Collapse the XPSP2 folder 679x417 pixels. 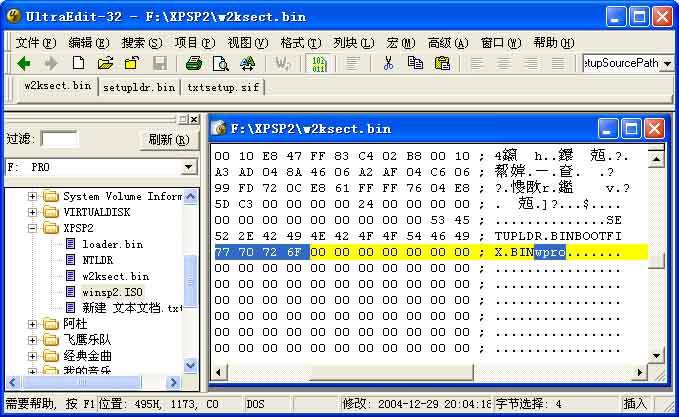[x=32, y=228]
